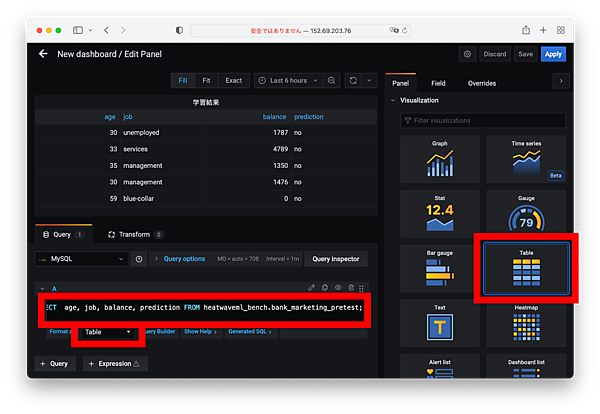Open data source help icon beside MySQL
Image resolution: width=600 pixels, height=414 pixels.
139,259
